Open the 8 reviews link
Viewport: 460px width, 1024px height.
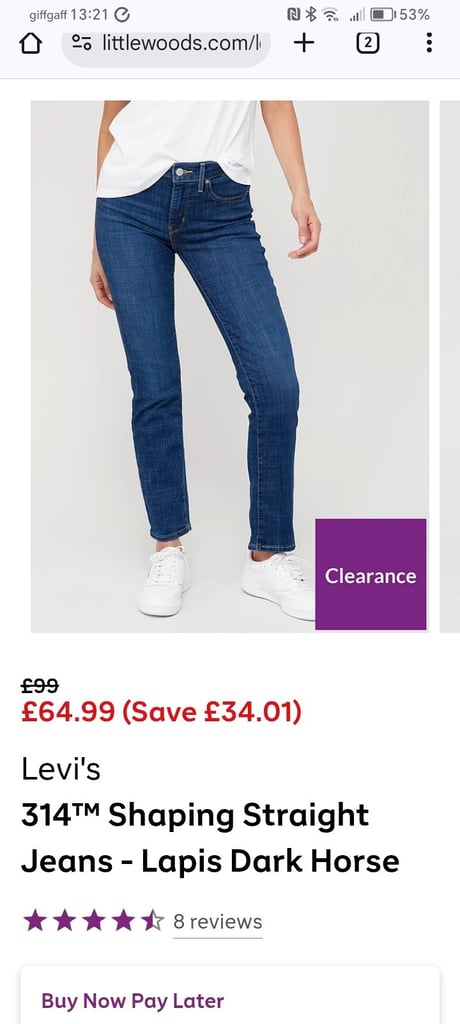click(218, 922)
